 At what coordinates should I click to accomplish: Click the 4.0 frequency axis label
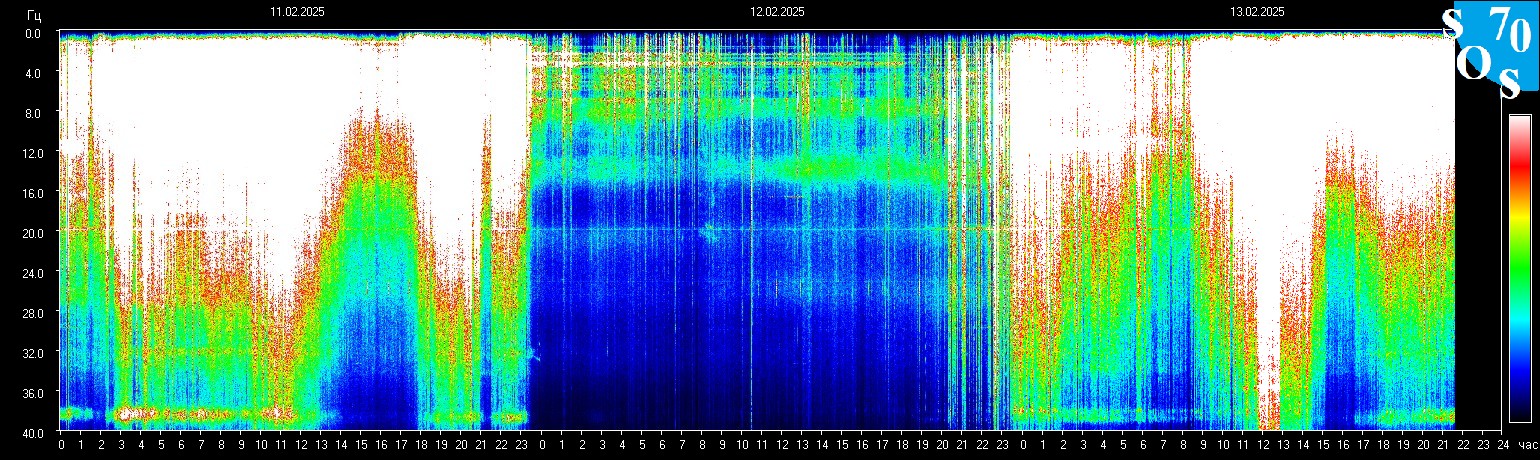[x=32, y=73]
